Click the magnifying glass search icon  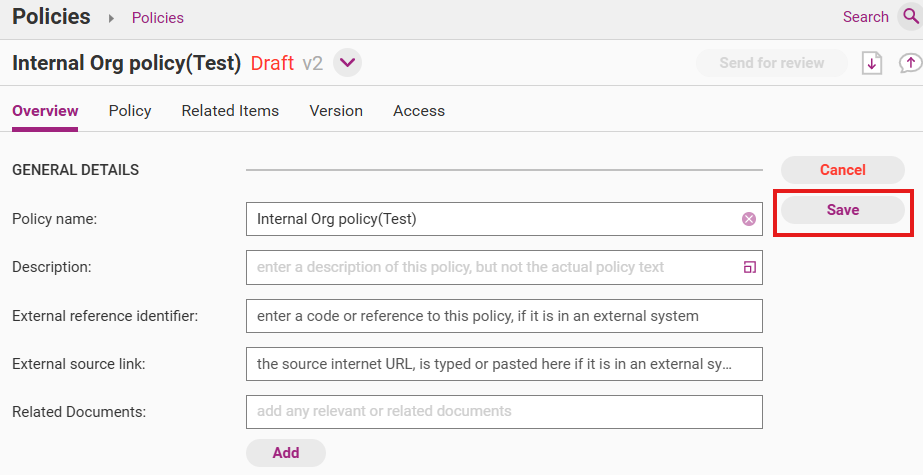pyautogui.click(x=910, y=17)
